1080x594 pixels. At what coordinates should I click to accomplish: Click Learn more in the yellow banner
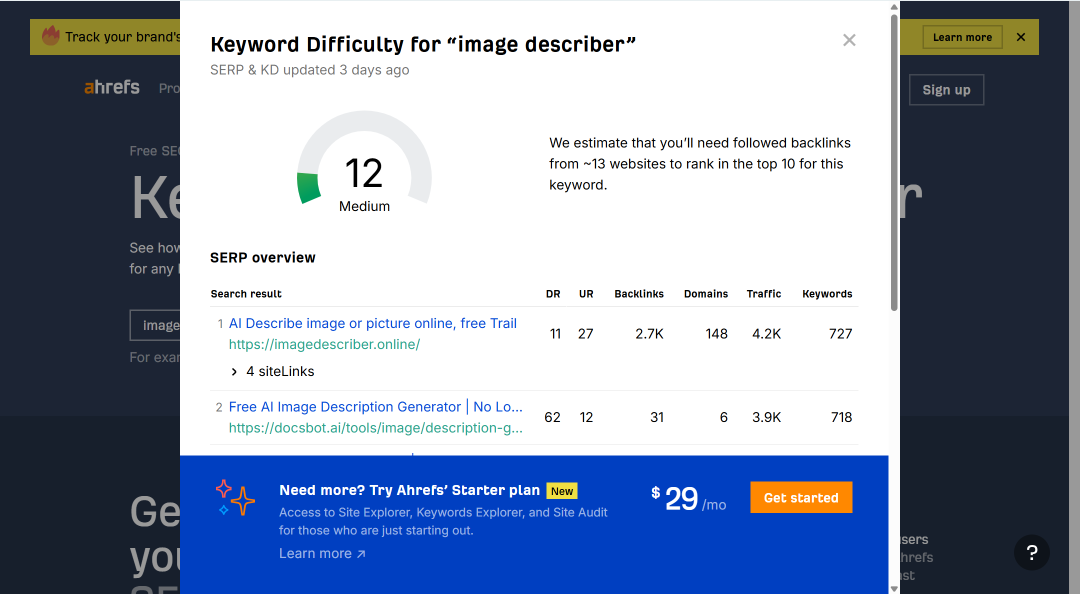(962, 37)
